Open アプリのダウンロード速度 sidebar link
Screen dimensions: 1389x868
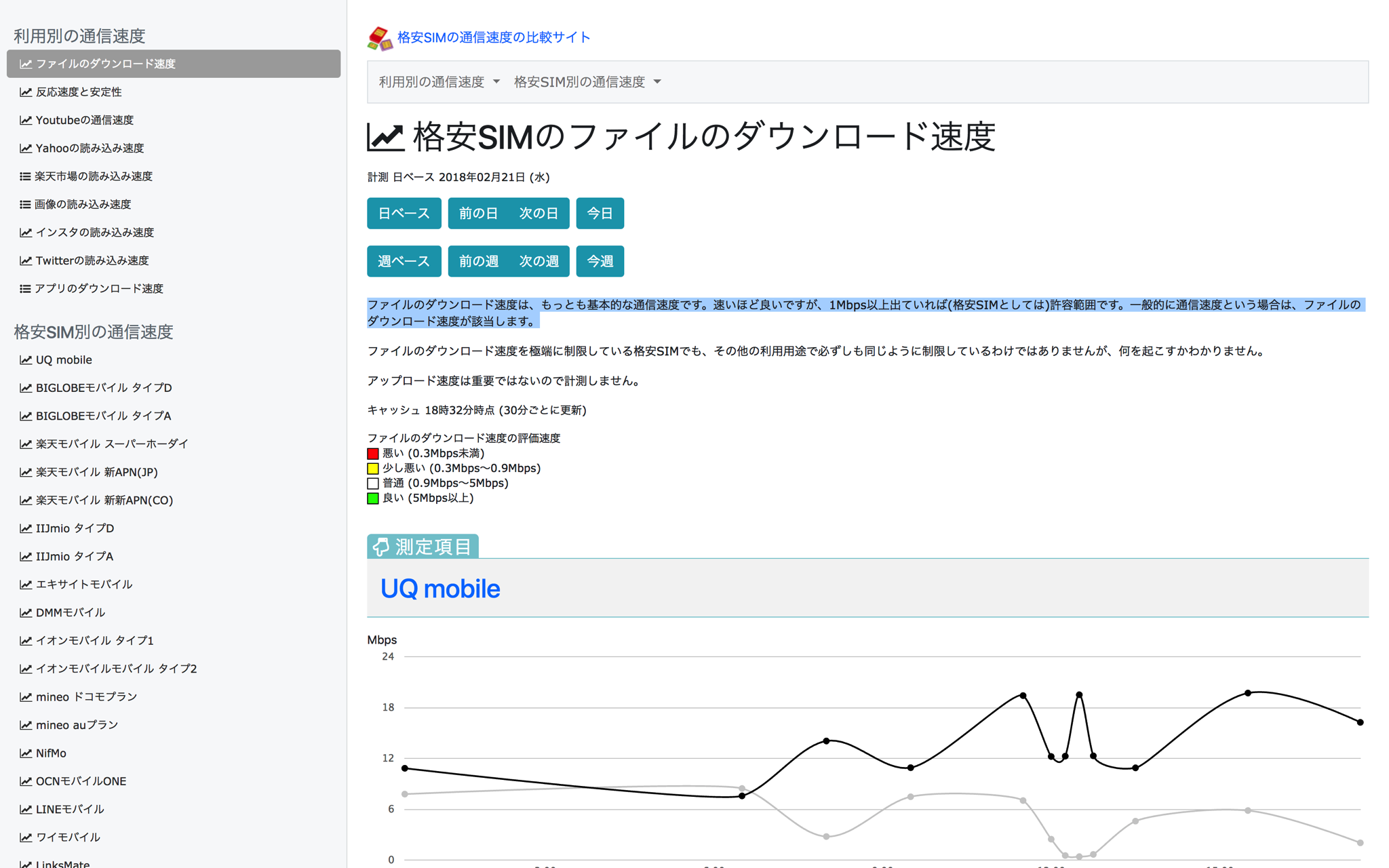tap(99, 289)
